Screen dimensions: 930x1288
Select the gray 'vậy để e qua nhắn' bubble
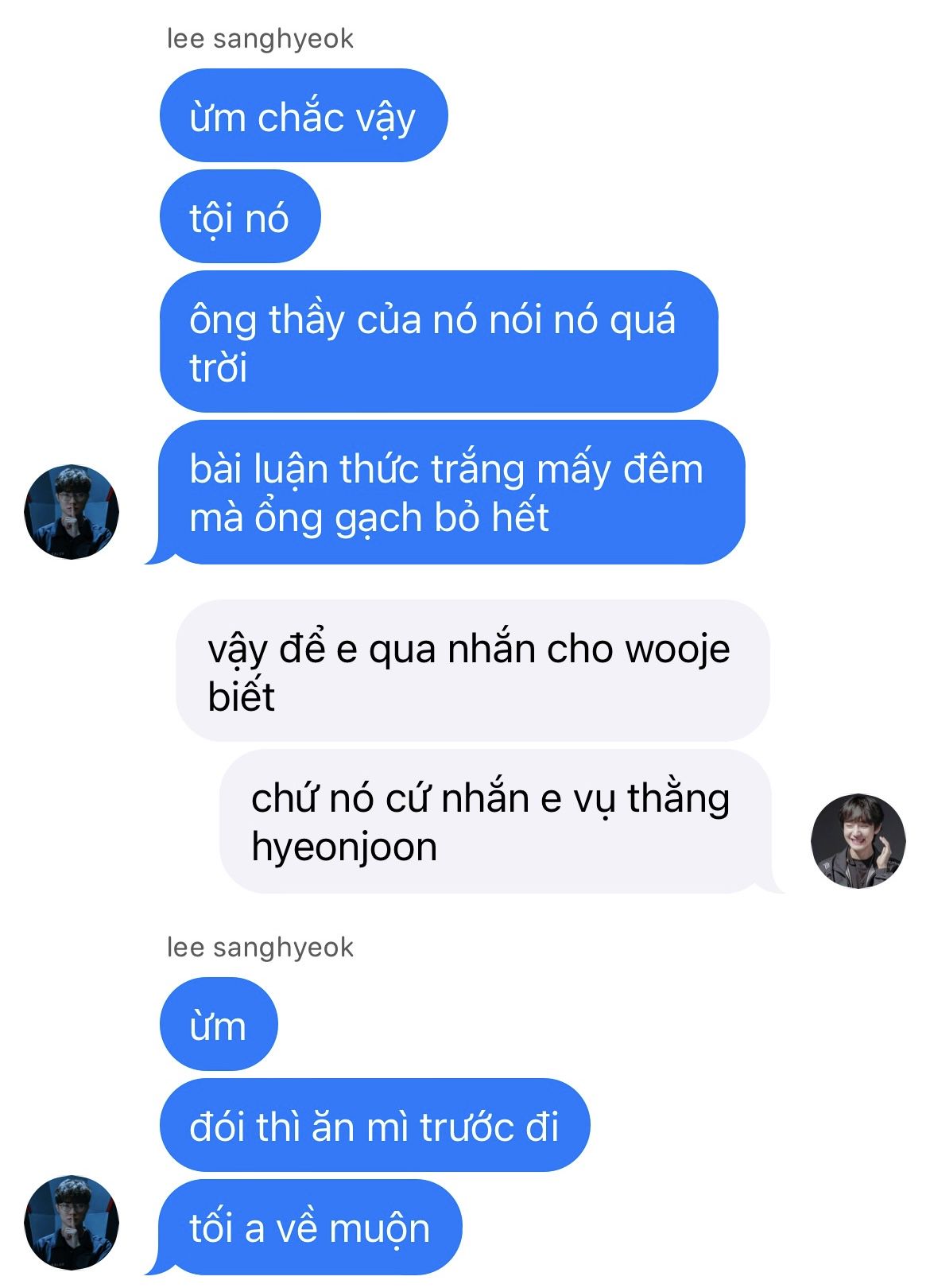[x=473, y=671]
